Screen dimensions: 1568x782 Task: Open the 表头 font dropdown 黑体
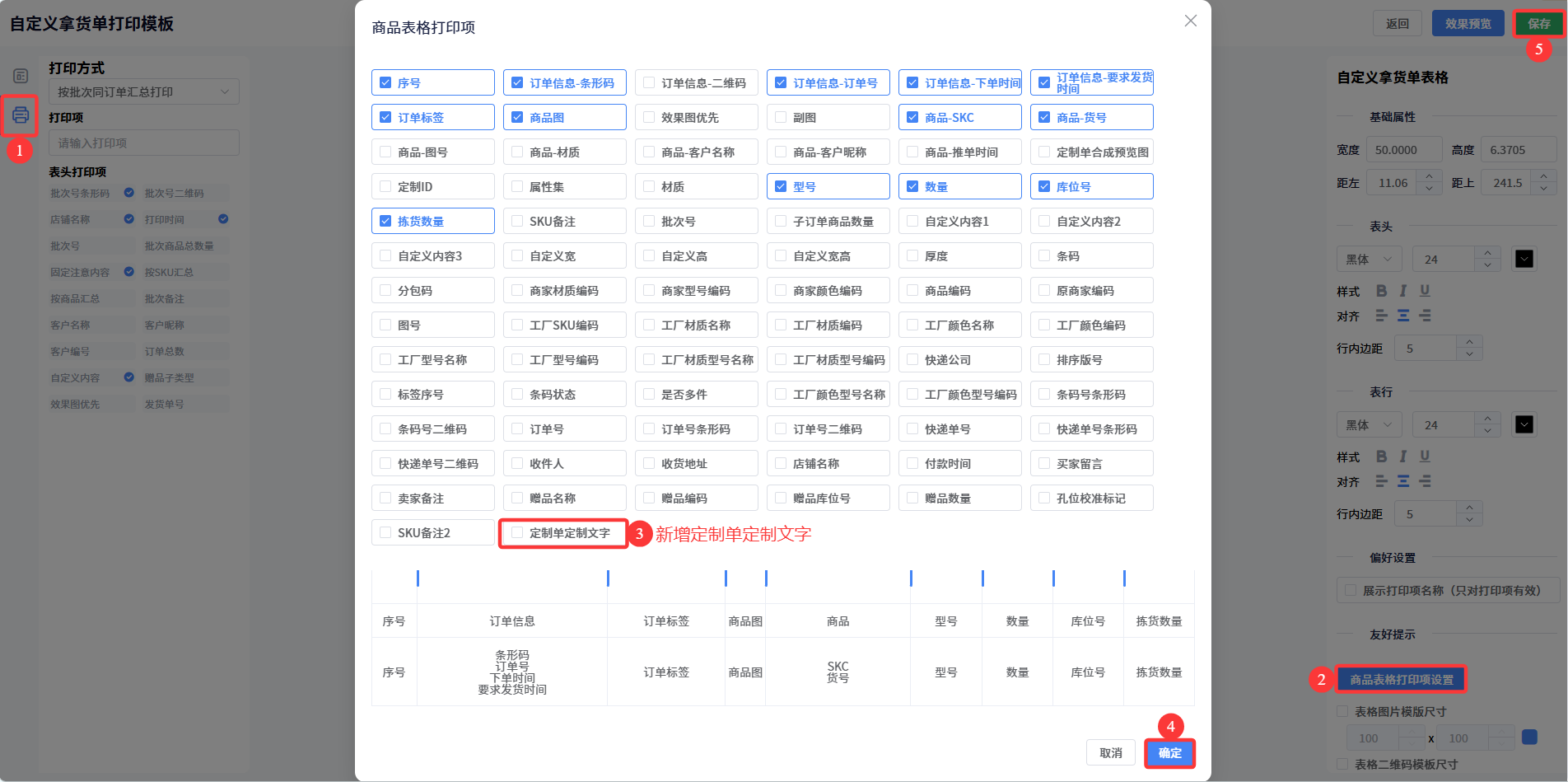pos(1368,260)
